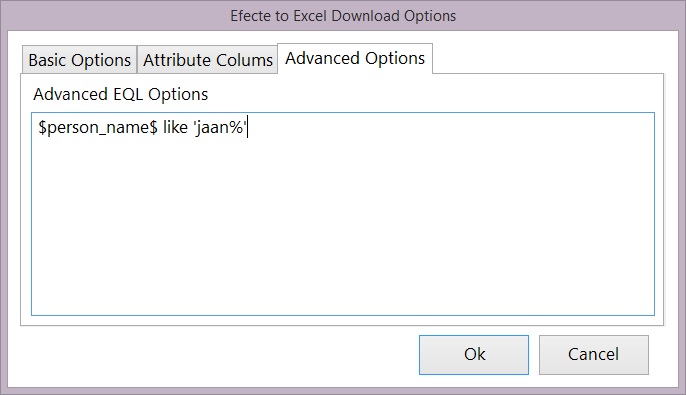
Task: Switch to the Basic Options tab
Action: tap(80, 60)
